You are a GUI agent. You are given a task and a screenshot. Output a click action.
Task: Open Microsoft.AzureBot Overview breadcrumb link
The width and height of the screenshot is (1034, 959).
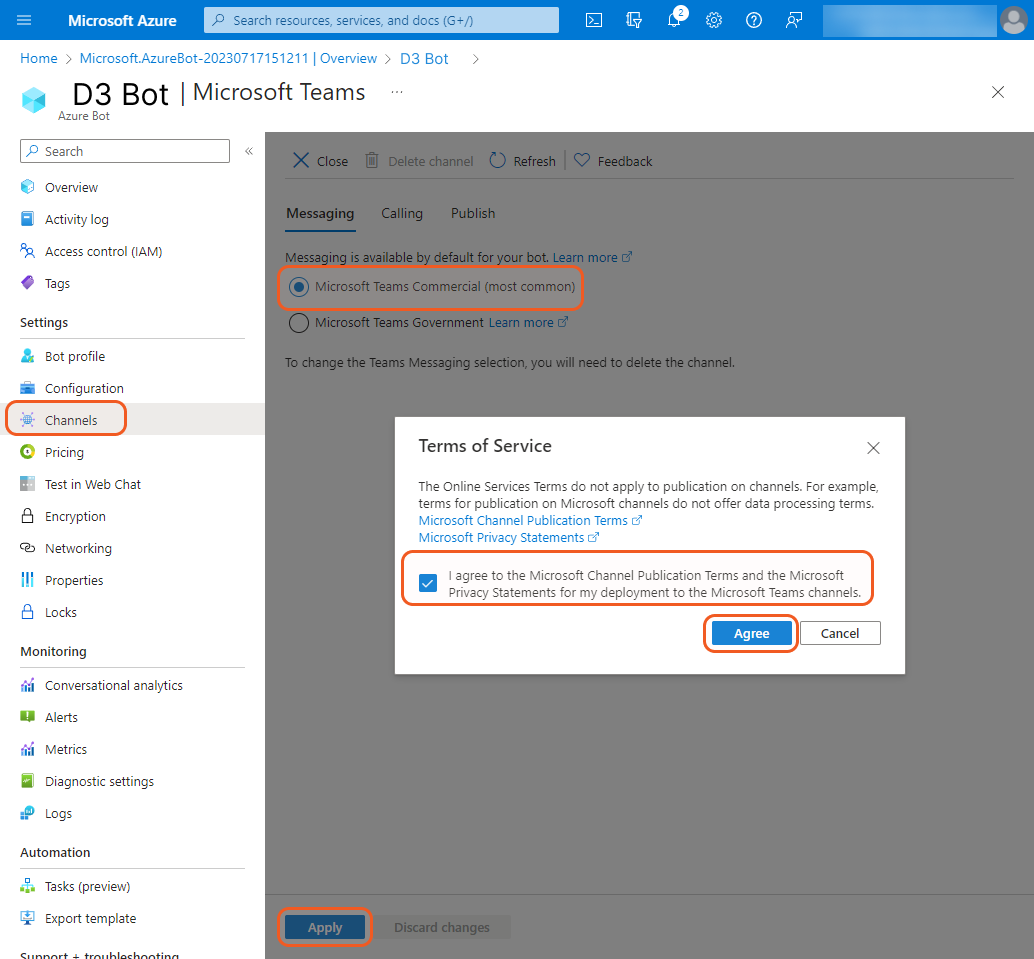click(x=228, y=59)
